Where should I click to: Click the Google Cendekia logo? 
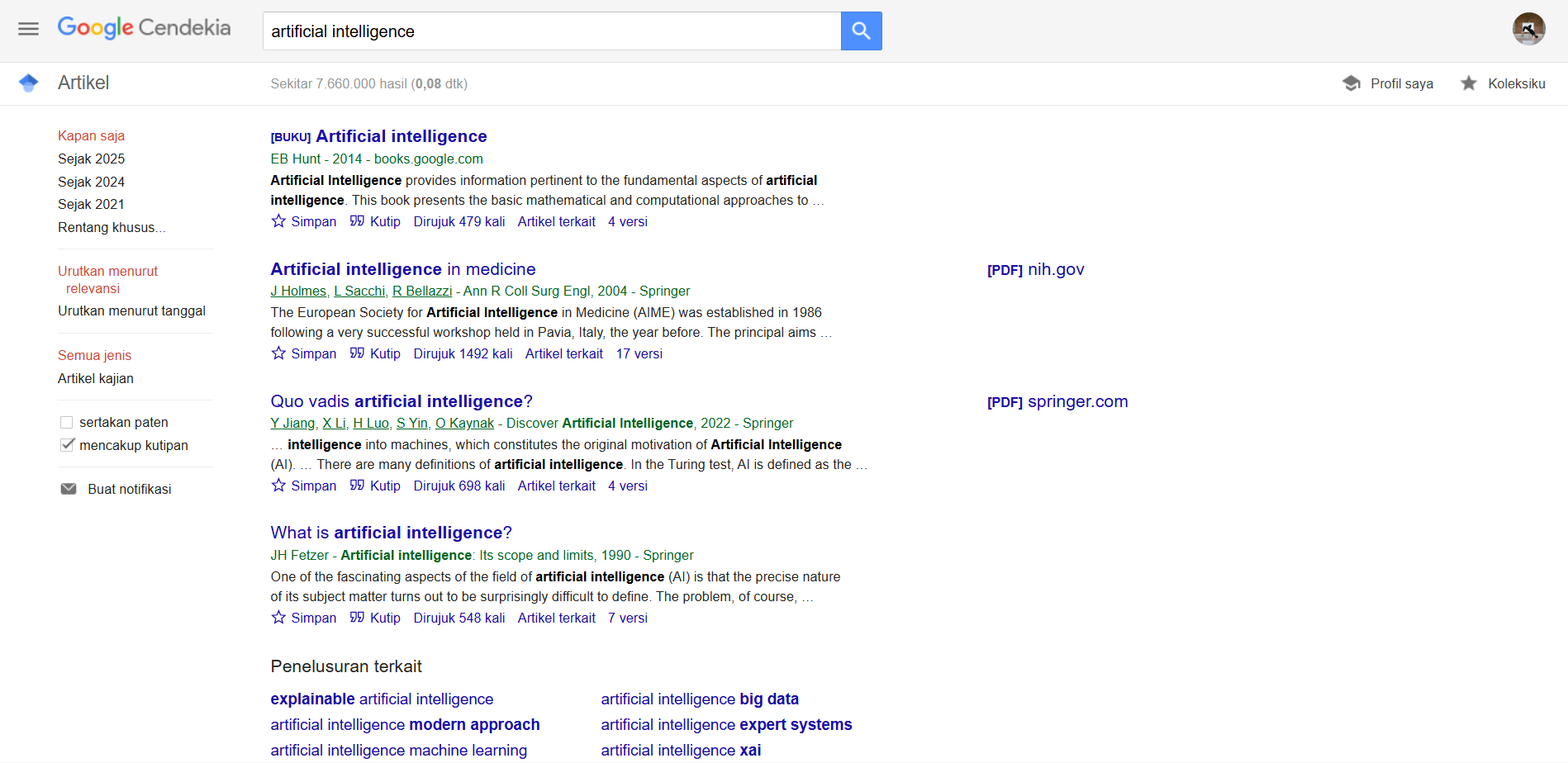tap(144, 28)
